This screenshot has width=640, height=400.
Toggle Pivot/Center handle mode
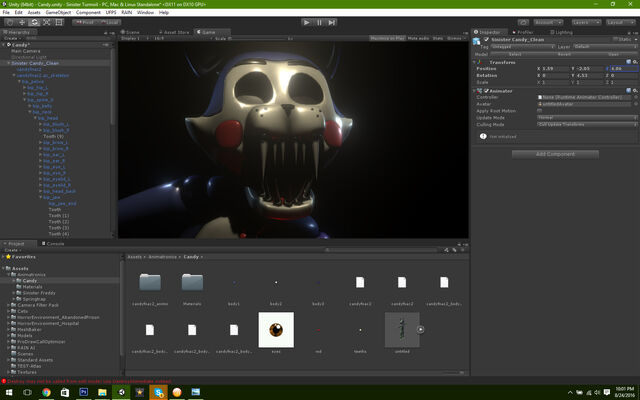click(85, 22)
